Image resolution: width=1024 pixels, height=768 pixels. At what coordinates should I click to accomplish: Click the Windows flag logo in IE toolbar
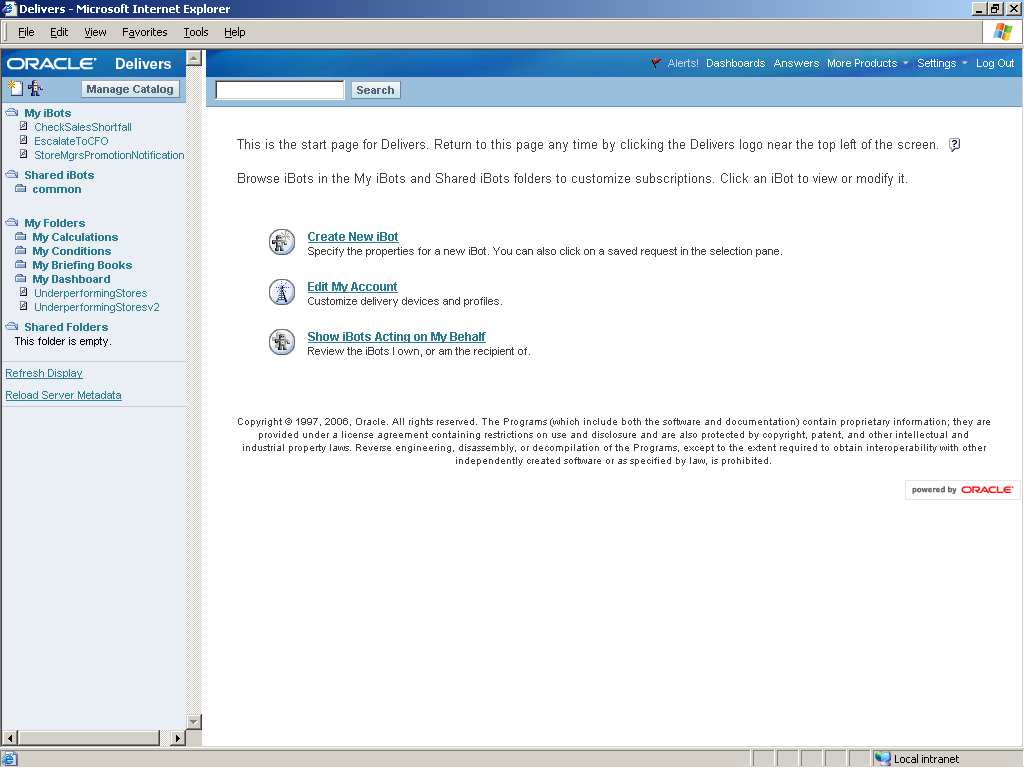coord(1002,31)
